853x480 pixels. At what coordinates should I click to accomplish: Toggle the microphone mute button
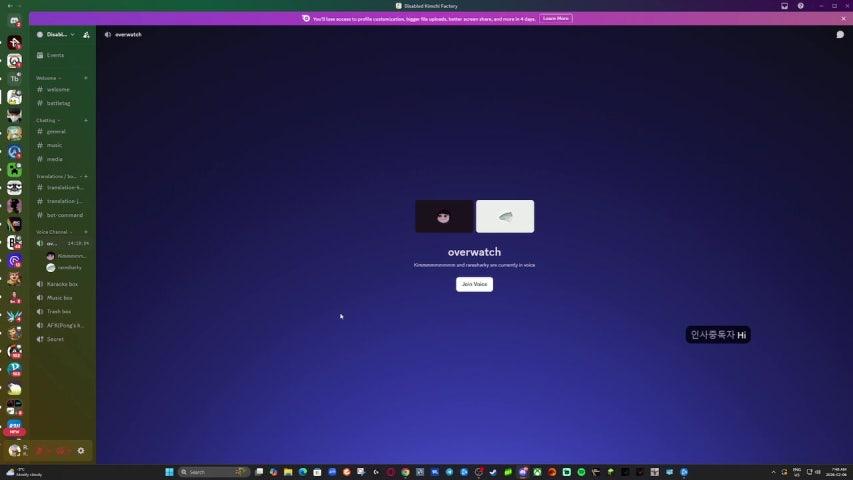pos(40,451)
